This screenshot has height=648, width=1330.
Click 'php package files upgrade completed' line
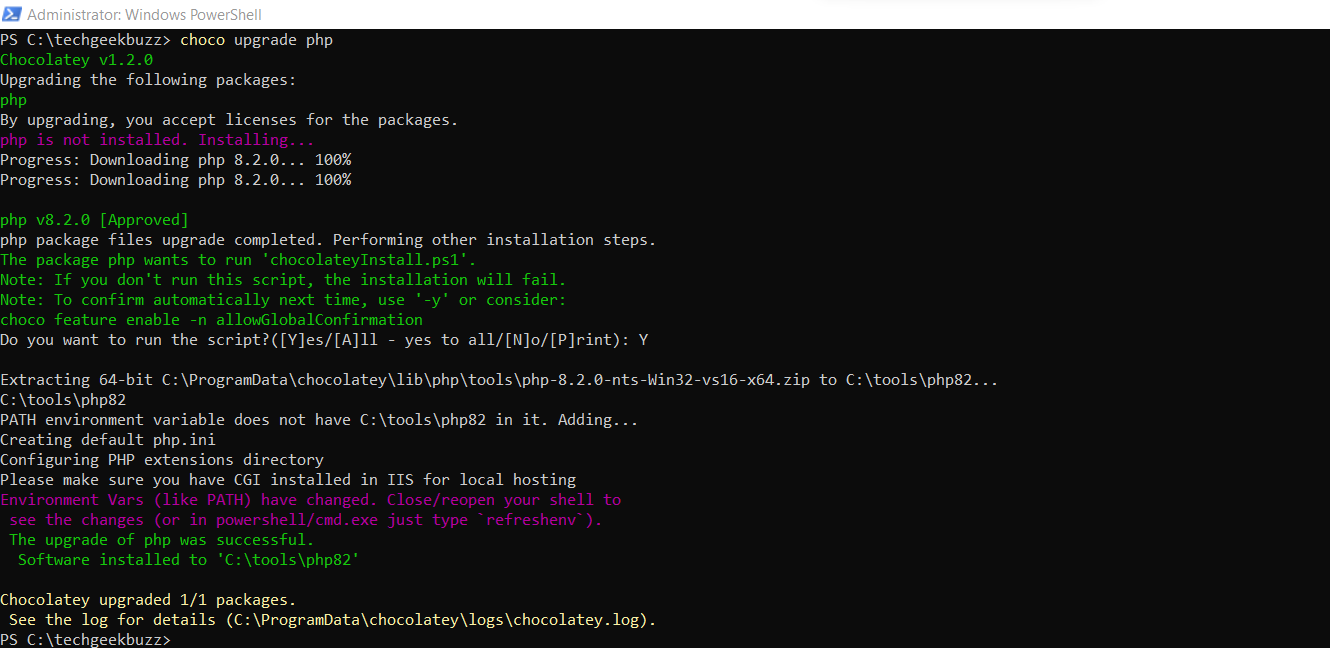328,240
